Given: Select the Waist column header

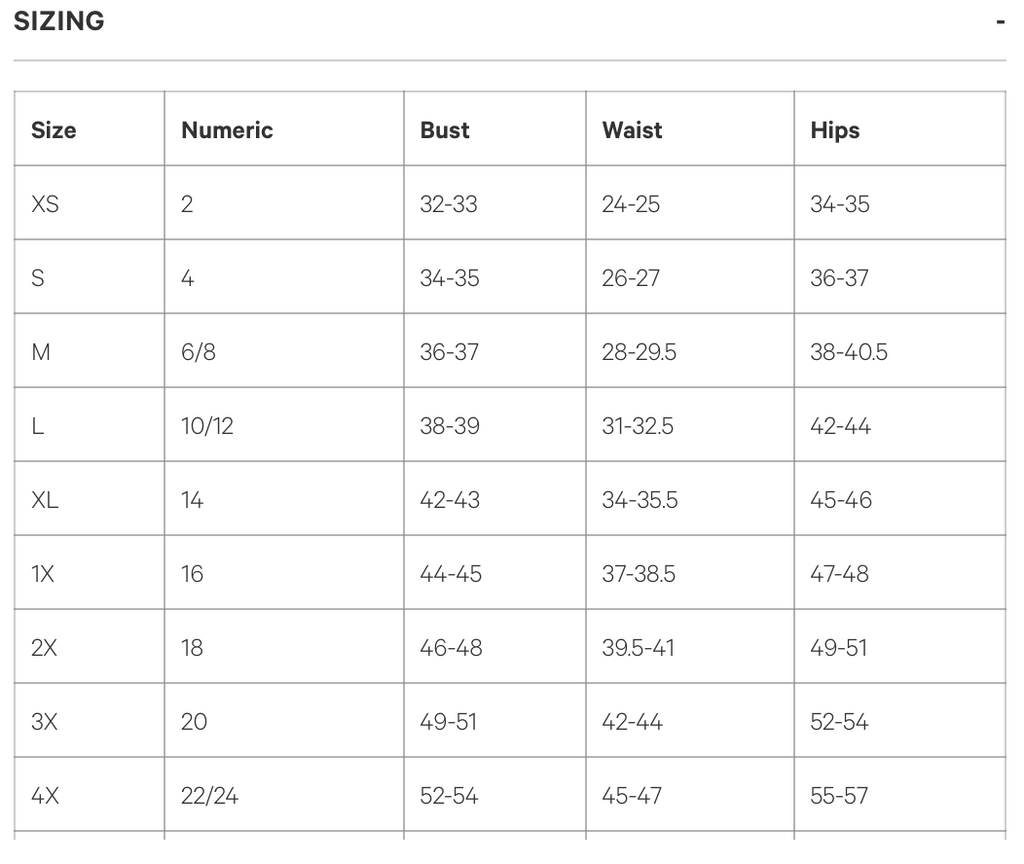Looking at the screenshot, I should (632, 130).
